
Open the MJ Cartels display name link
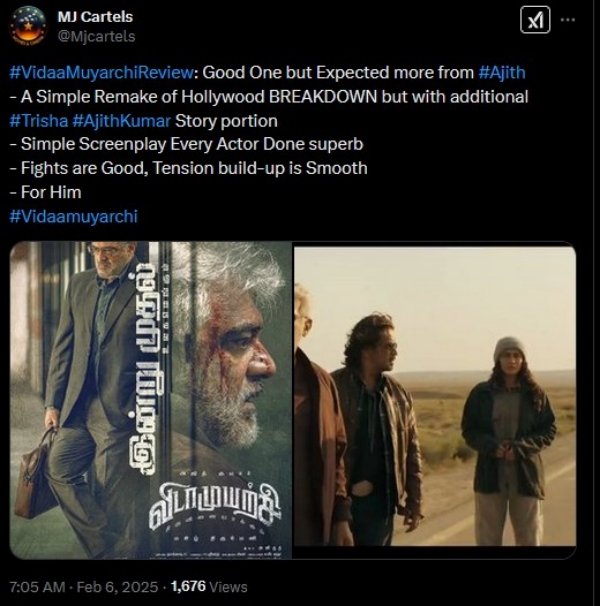(x=95, y=17)
